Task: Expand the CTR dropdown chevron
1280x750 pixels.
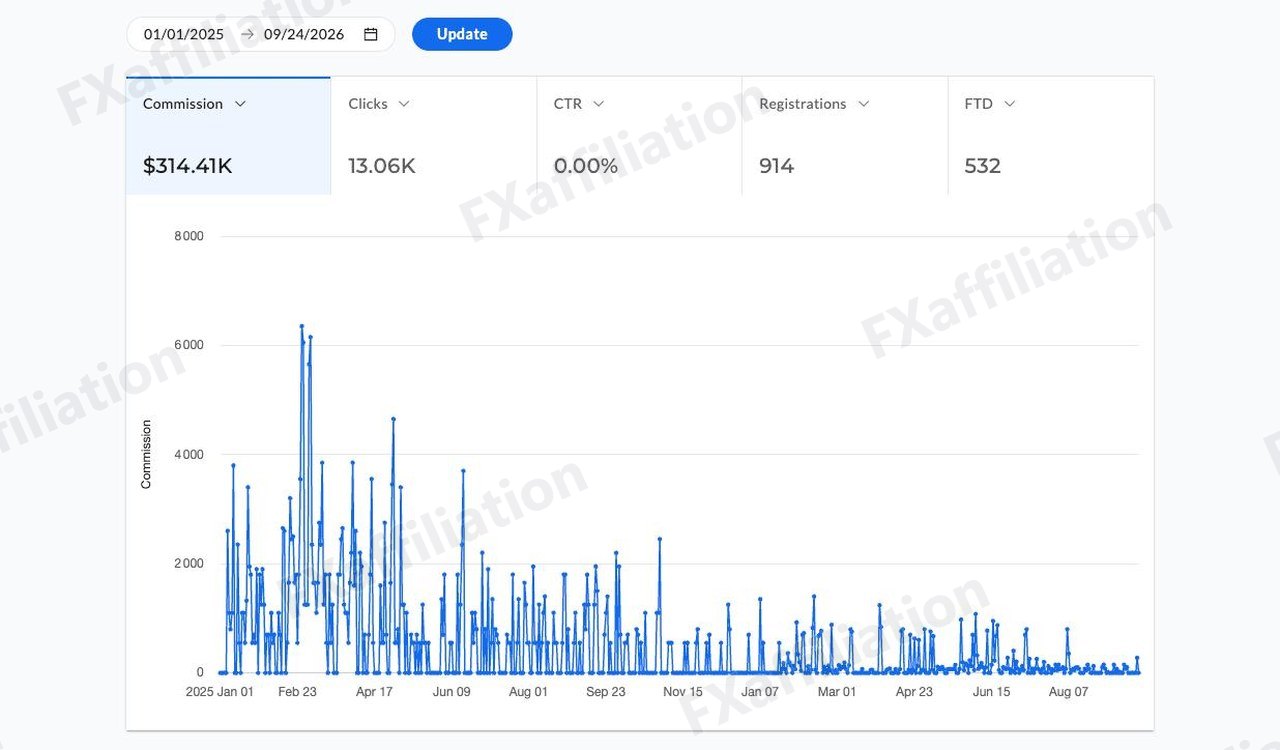Action: click(598, 104)
